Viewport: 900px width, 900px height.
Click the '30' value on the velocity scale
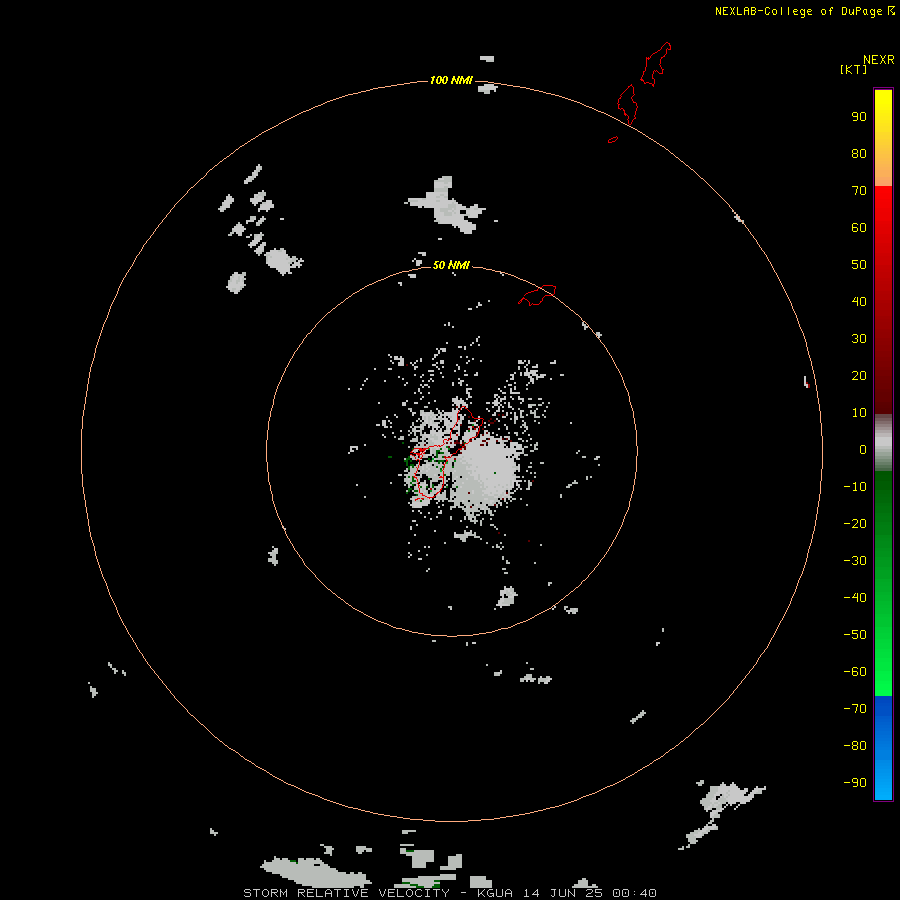coord(859,339)
